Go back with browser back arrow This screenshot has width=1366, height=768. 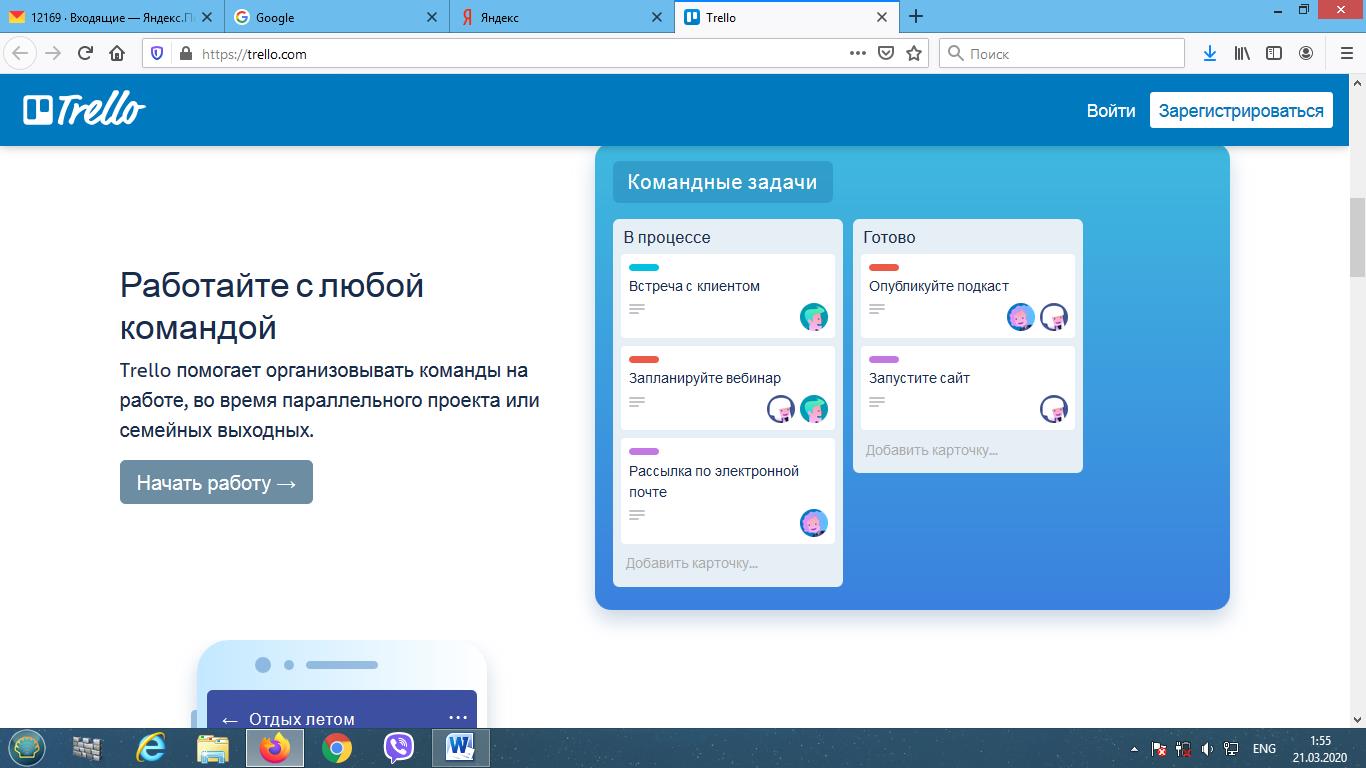19,54
